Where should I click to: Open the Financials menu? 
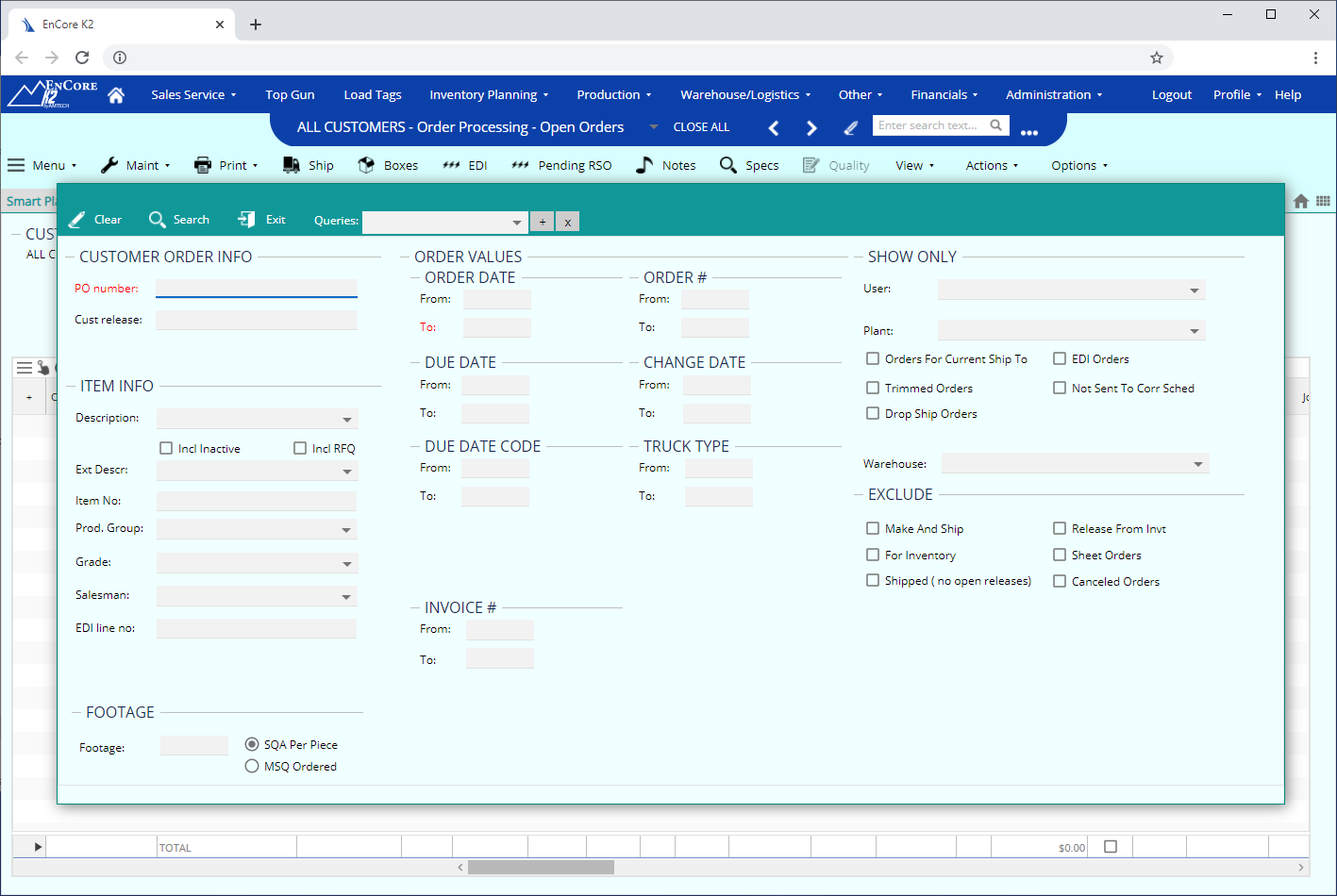(x=944, y=95)
